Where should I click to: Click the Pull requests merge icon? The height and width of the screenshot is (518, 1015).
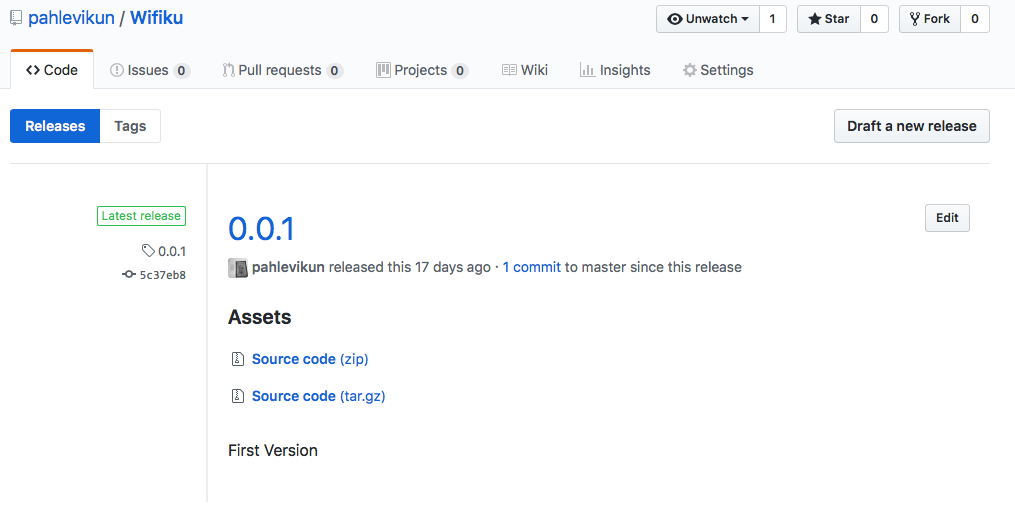pyautogui.click(x=229, y=70)
